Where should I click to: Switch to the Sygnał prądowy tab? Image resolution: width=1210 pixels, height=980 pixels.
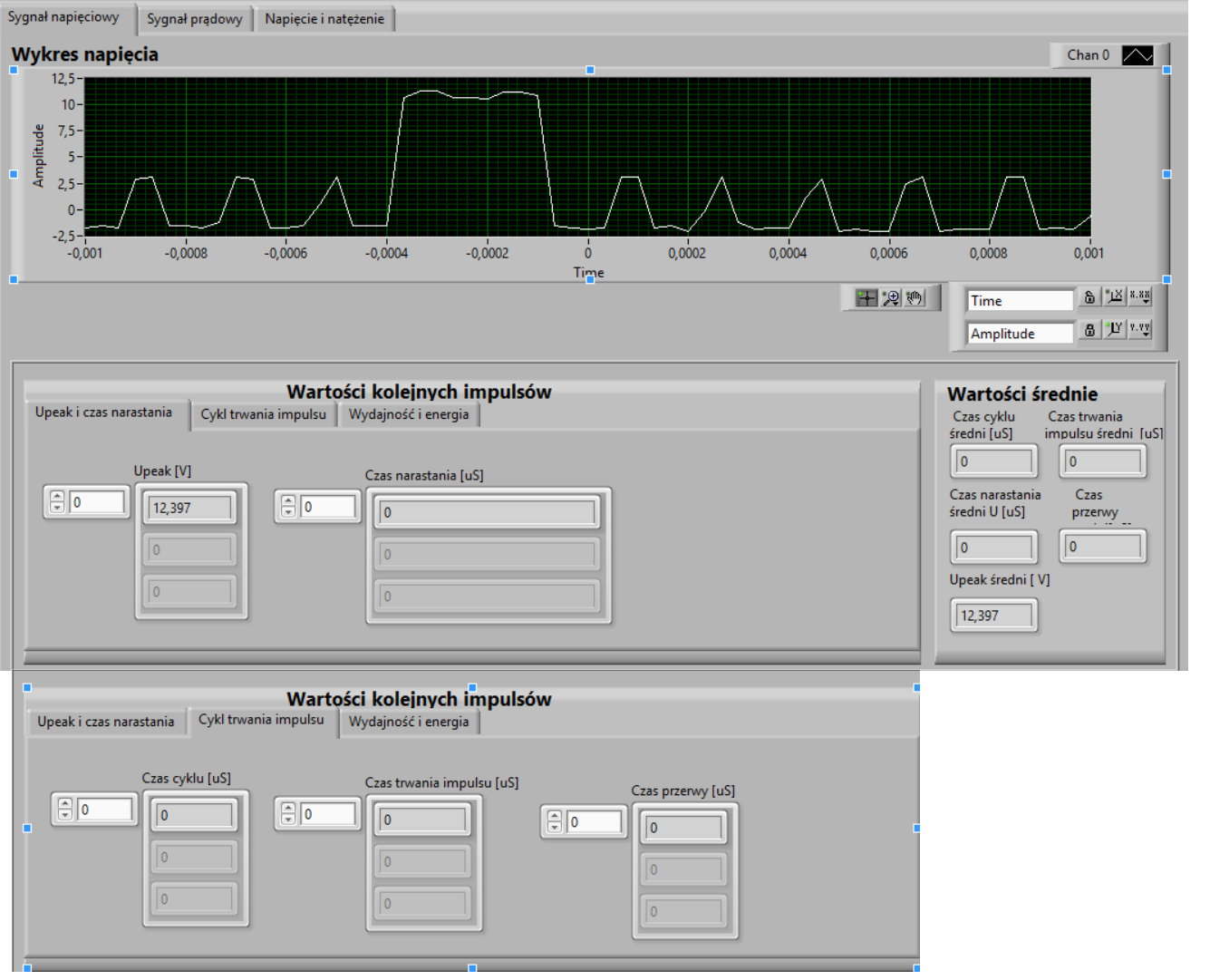[195, 19]
